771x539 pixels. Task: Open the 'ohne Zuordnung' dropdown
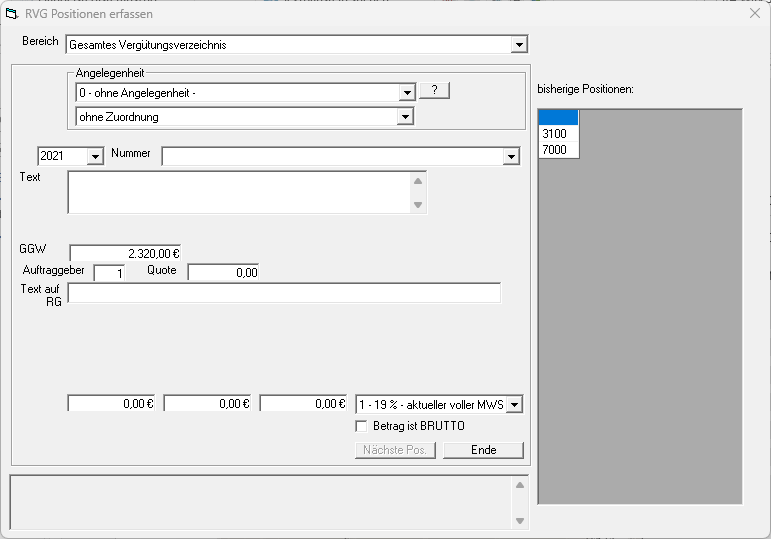[405, 117]
